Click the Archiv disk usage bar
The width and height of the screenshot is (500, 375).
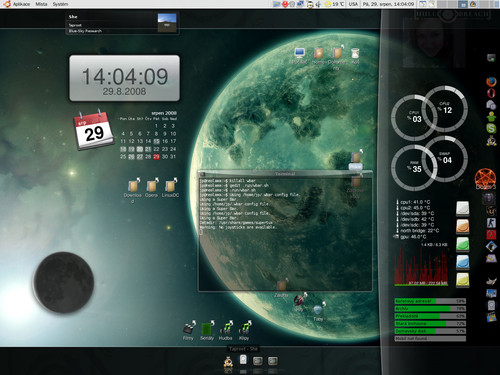[x=430, y=309]
